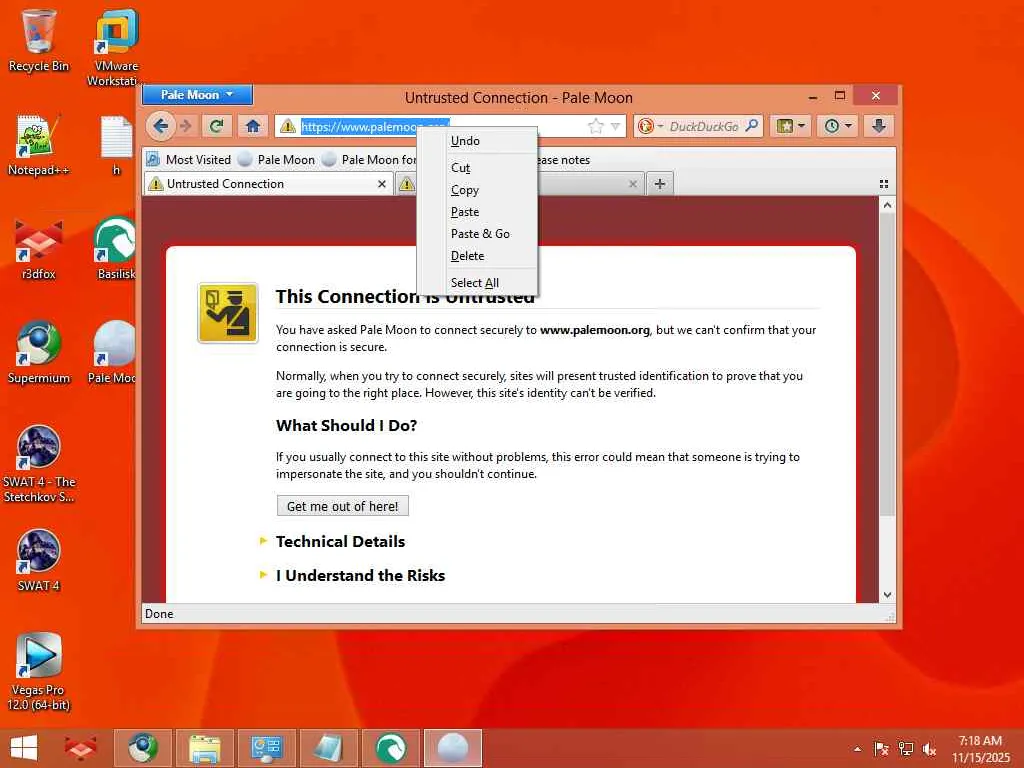Open the Windows Start button
The height and width of the screenshot is (768, 1024).
24,748
